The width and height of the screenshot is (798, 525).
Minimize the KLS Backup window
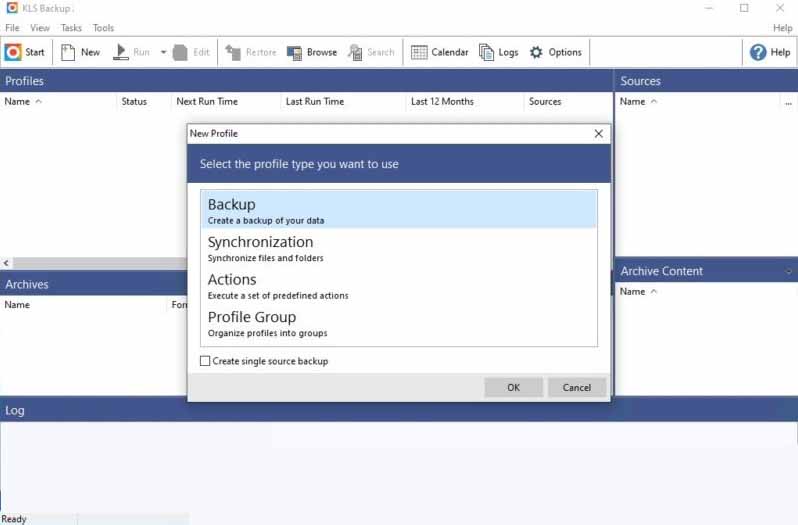click(x=708, y=8)
